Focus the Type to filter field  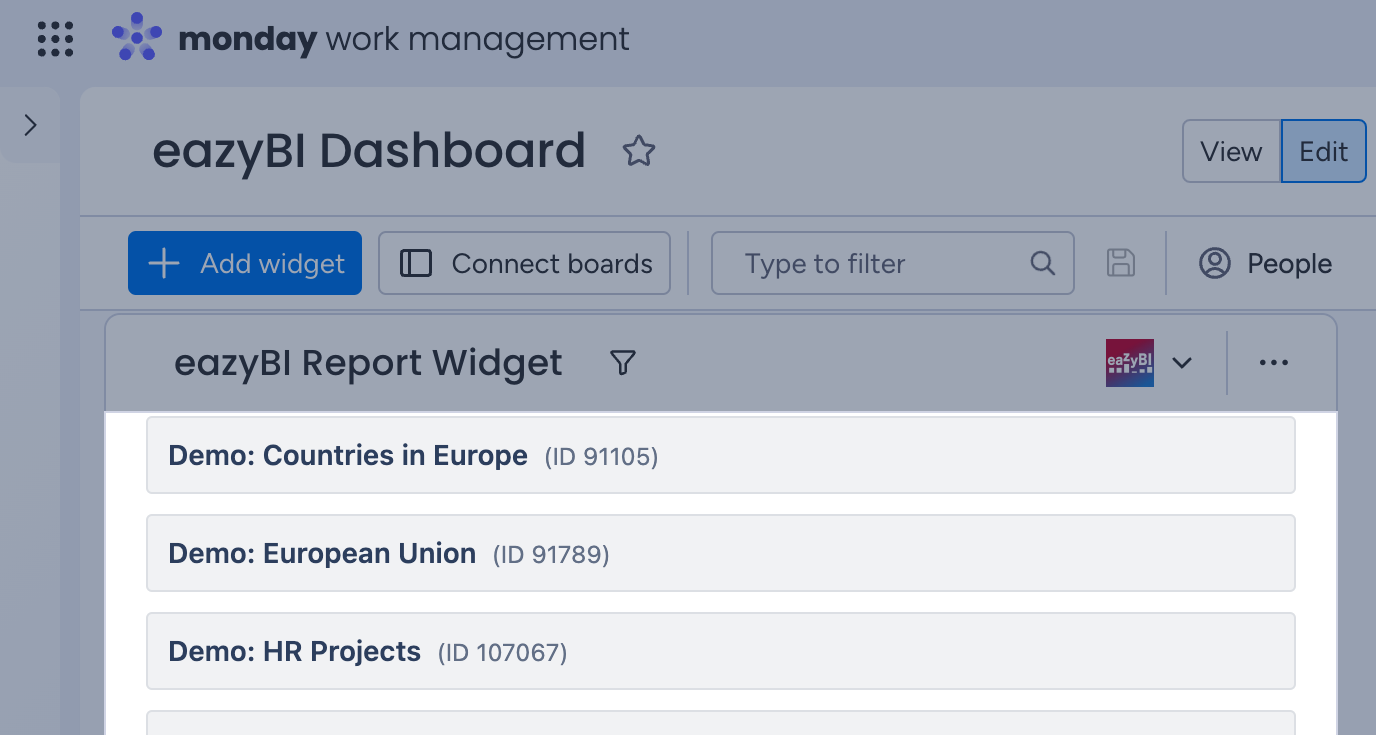893,263
